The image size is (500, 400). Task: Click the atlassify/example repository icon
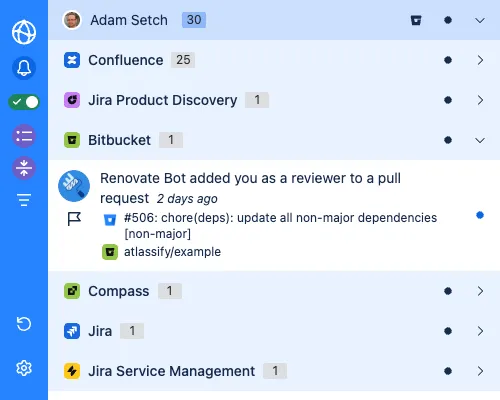coord(110,252)
